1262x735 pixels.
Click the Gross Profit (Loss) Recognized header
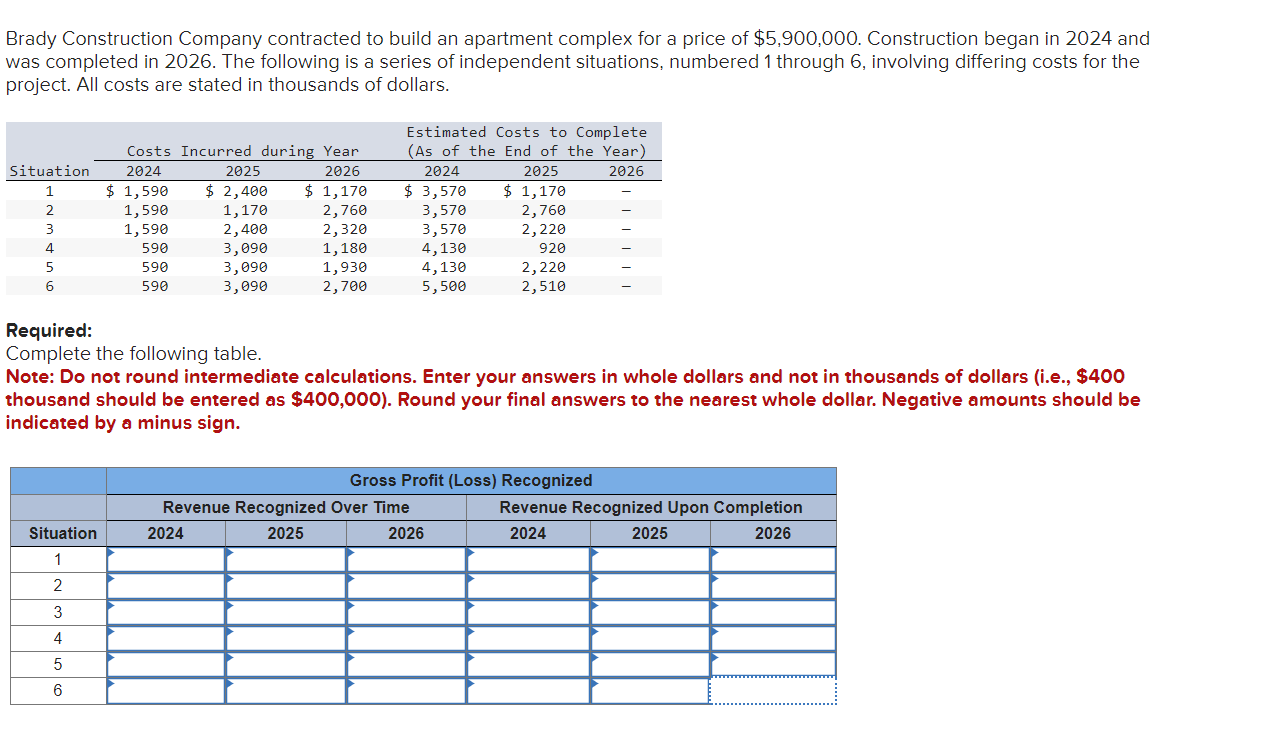[x=470, y=481]
